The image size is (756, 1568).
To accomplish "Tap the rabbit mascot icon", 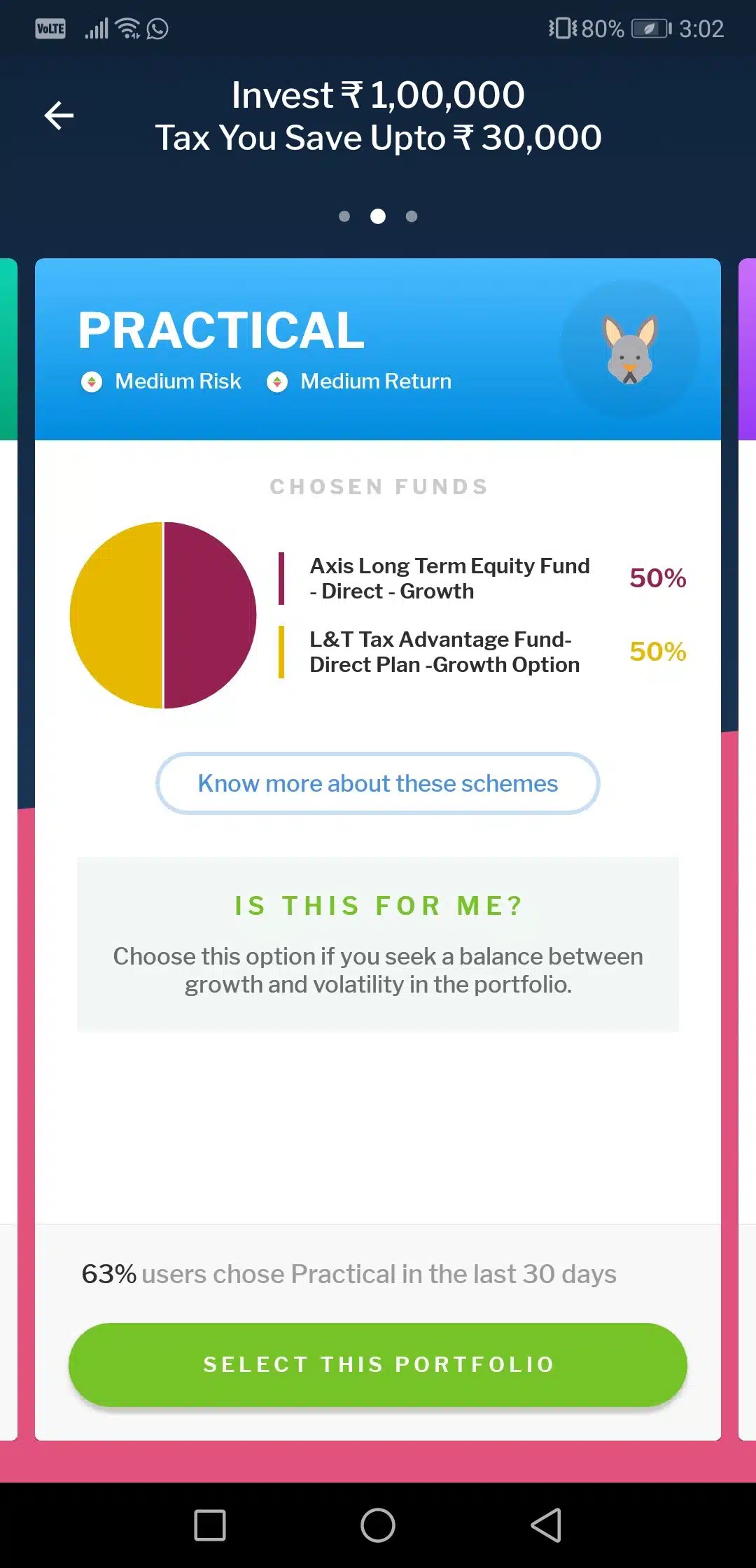I will [x=630, y=349].
